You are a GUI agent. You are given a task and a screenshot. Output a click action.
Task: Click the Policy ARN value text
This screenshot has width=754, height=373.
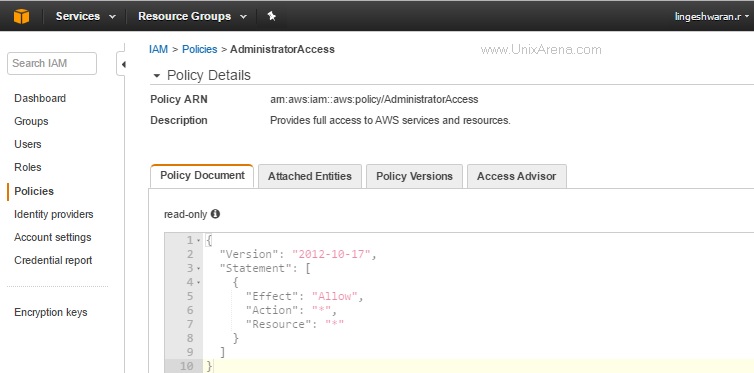tap(374, 99)
